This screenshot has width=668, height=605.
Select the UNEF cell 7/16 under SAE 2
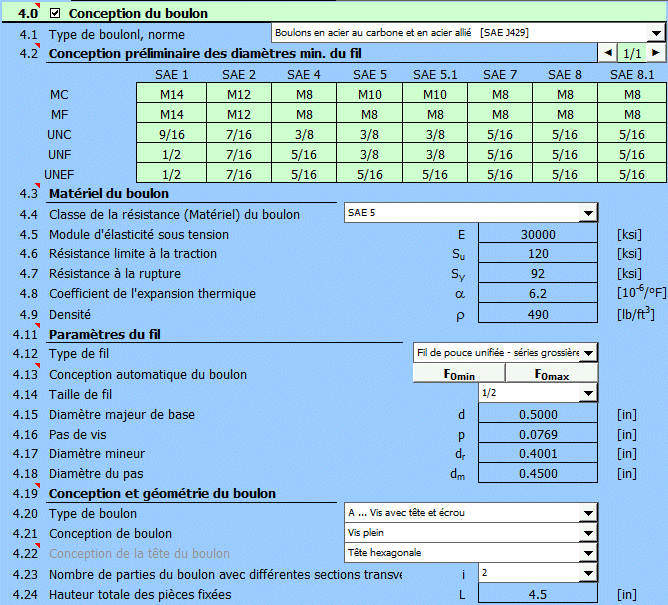(239, 174)
